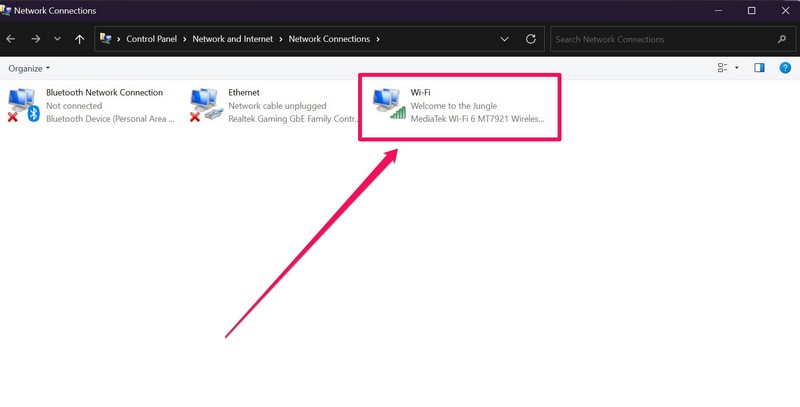800x407 pixels.
Task: Refresh the Network Connections view
Action: 530,39
